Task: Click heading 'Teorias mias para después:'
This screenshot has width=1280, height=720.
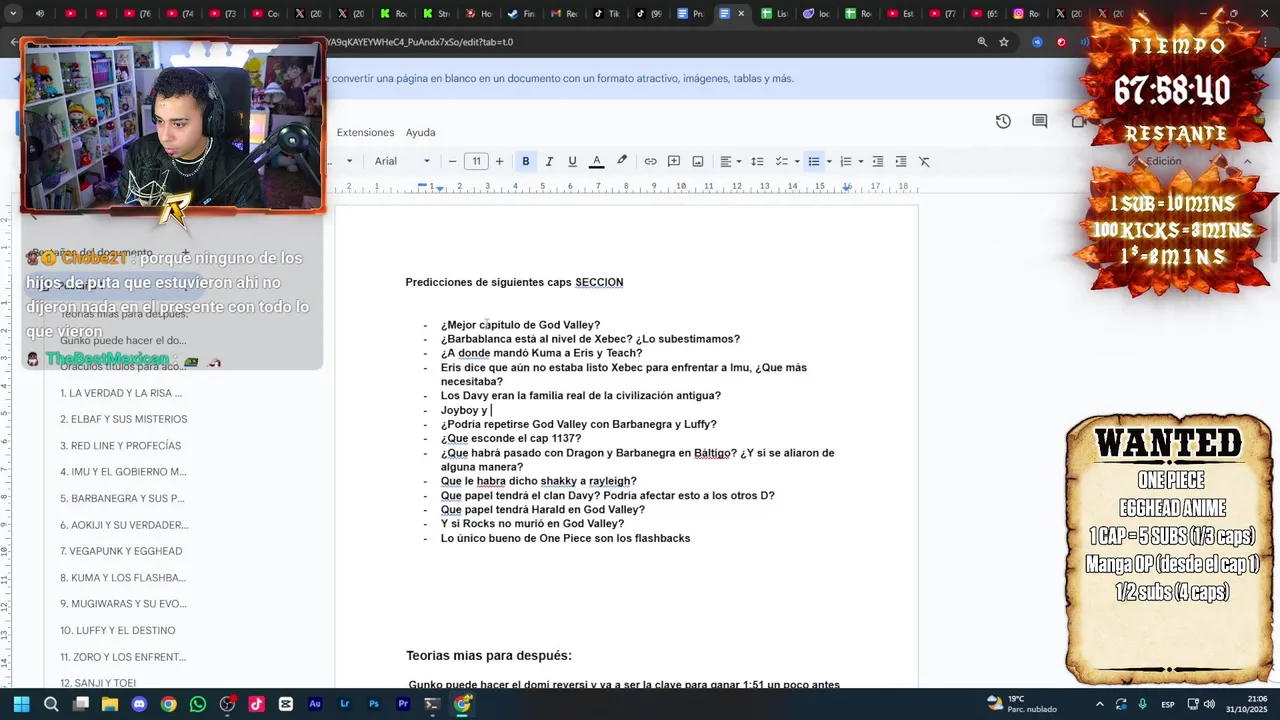Action: click(489, 655)
